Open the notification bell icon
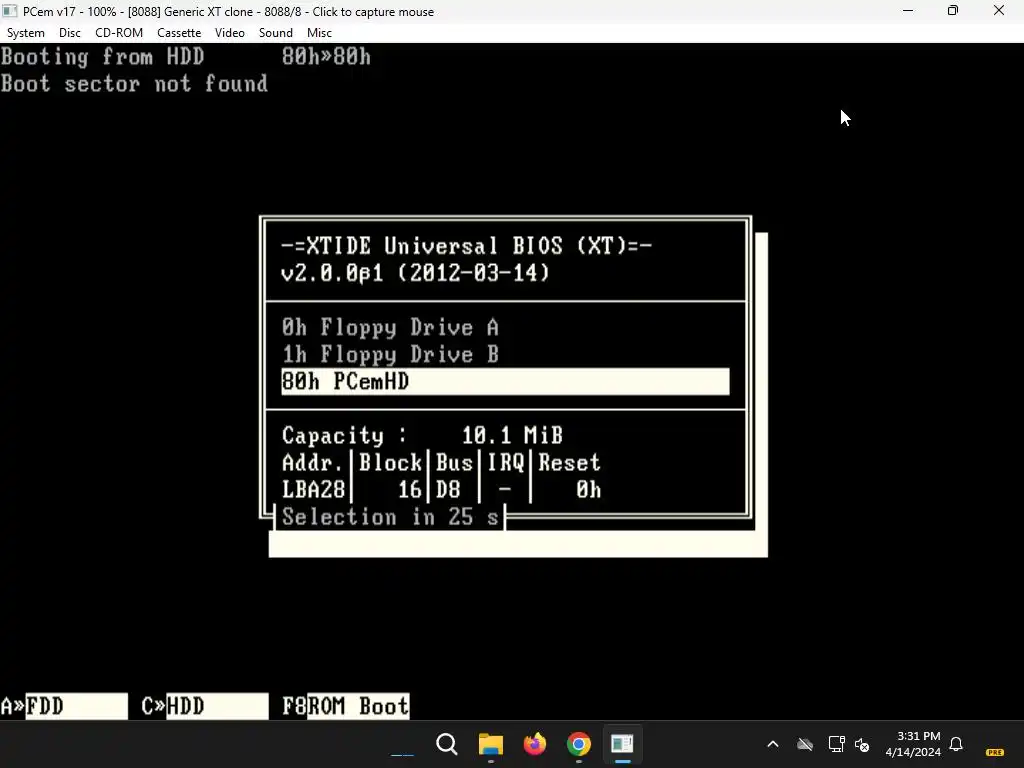The height and width of the screenshot is (768, 1024). [956, 744]
